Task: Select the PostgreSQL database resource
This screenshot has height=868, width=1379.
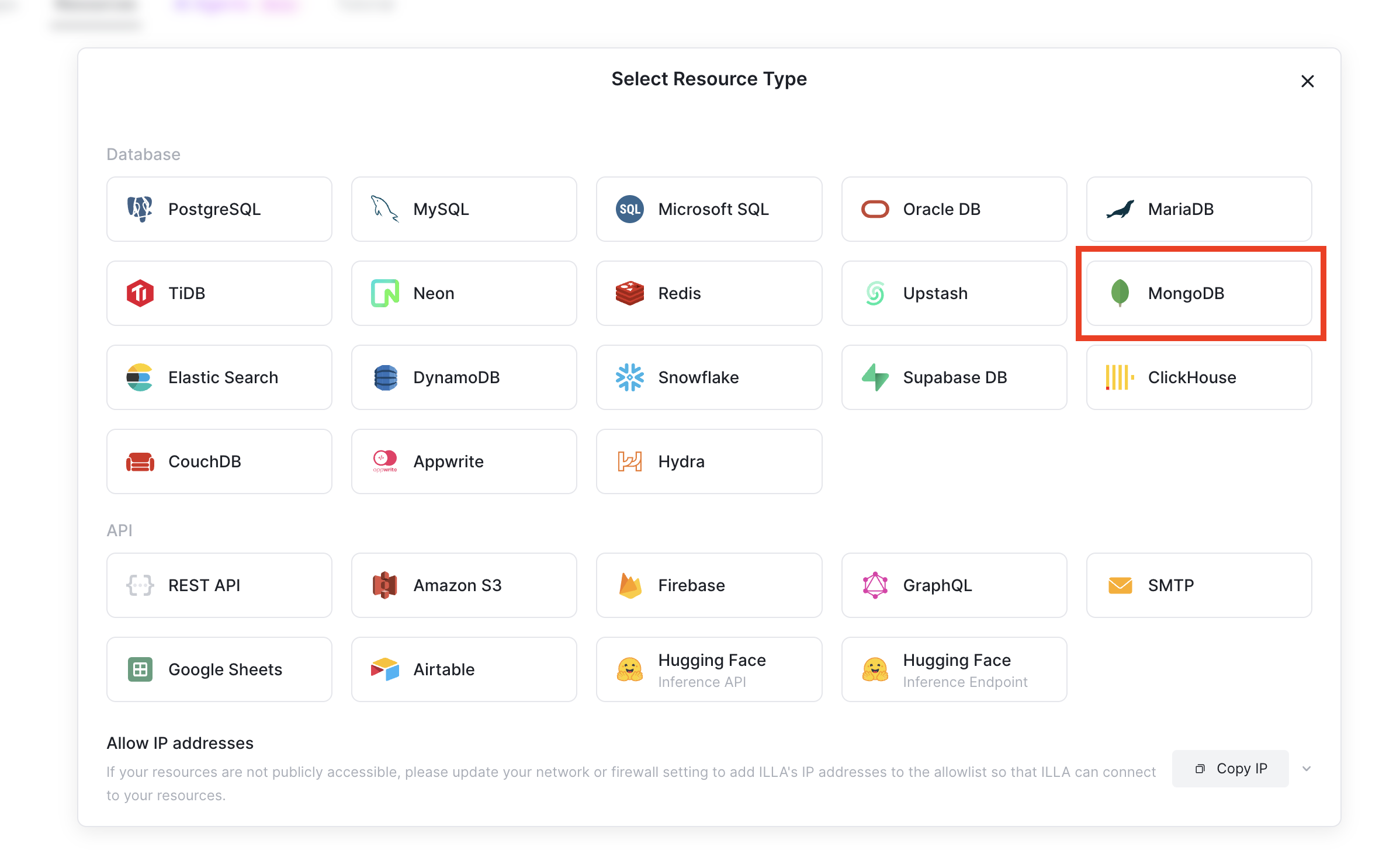Action: (x=219, y=209)
